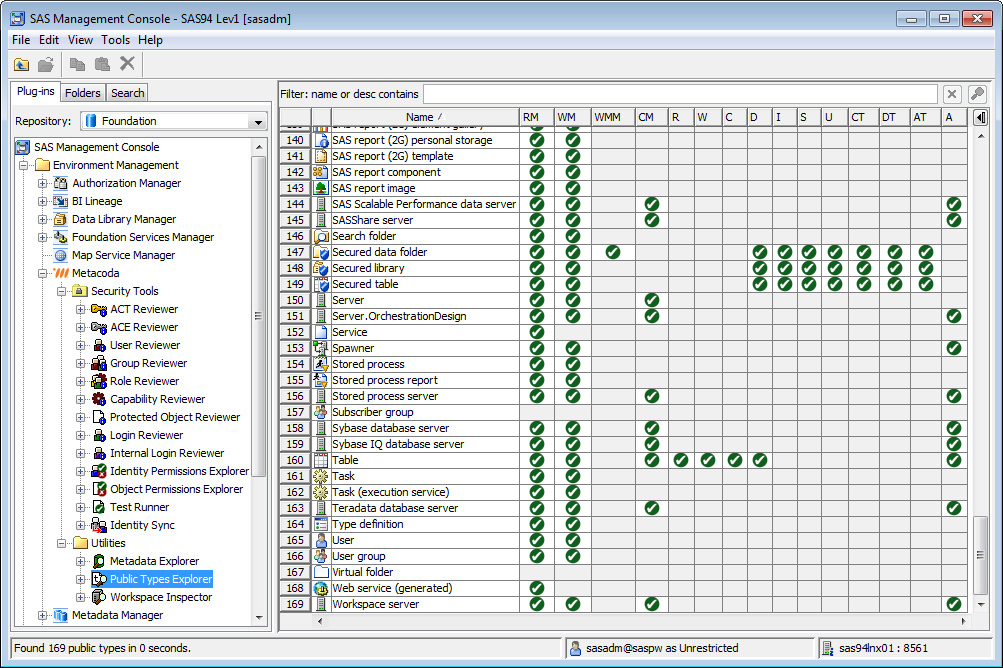Click the DT column header
Viewport: 1003px width, 668px height.
(895, 117)
